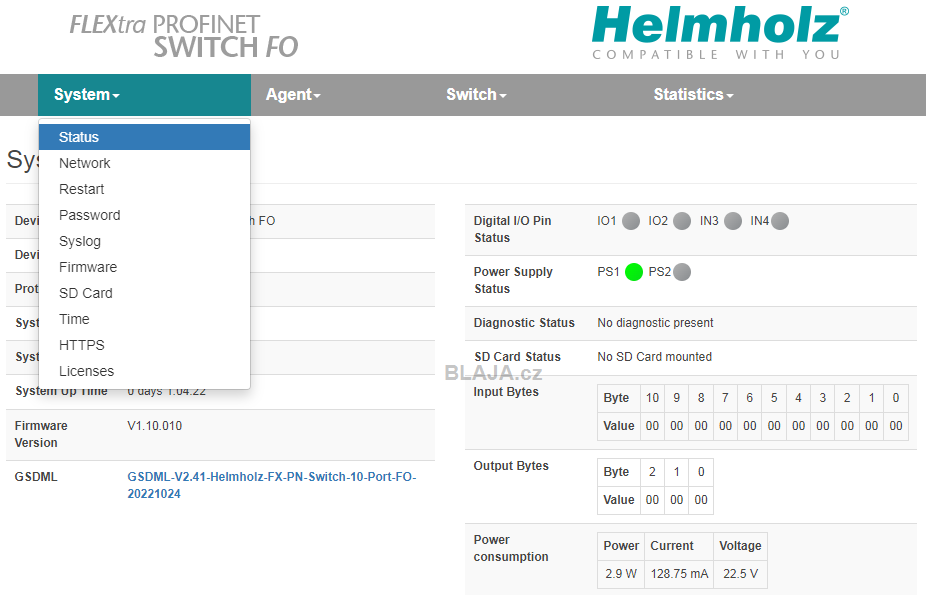Open Licenses menu entry
Viewport: 926px width, 595px height.
tap(145, 371)
